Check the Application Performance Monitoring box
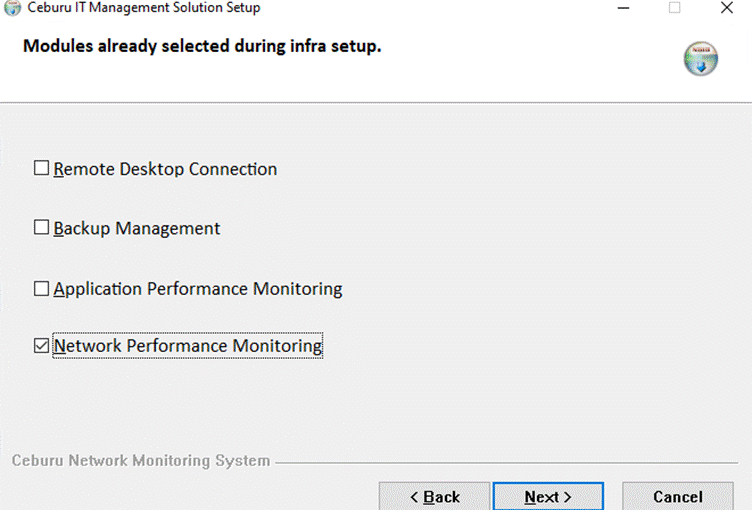 pyautogui.click(x=41, y=288)
